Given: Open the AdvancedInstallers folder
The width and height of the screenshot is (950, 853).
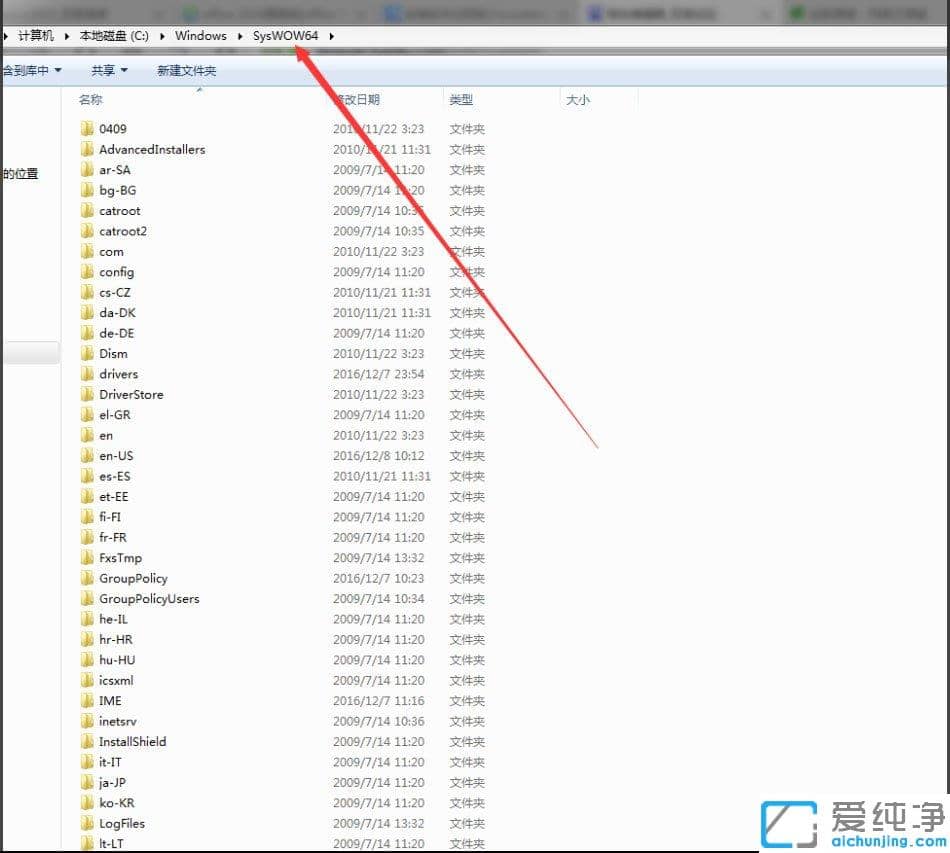Looking at the screenshot, I should click(x=88, y=149).
